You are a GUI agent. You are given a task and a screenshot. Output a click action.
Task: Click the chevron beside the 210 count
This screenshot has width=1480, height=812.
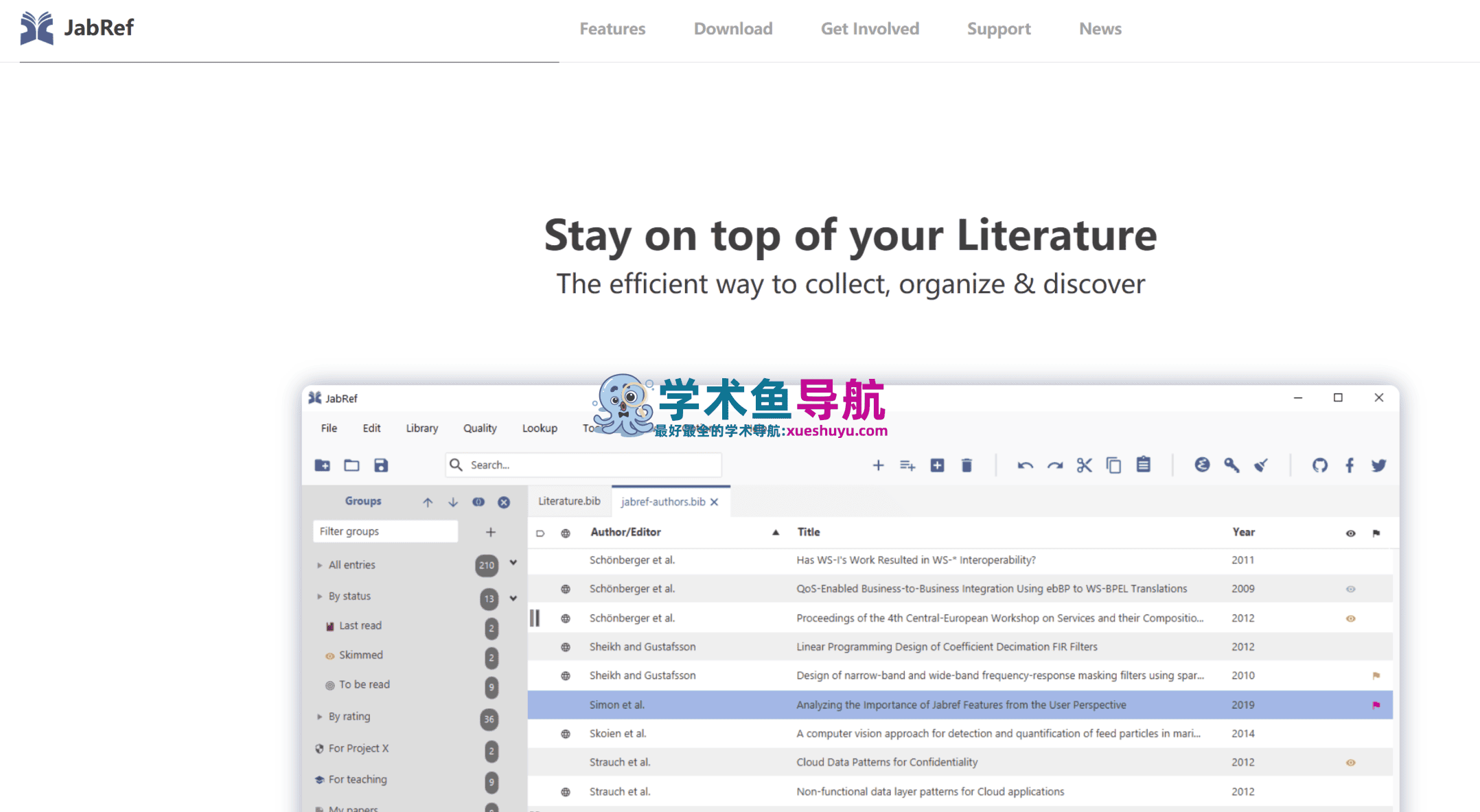513,563
